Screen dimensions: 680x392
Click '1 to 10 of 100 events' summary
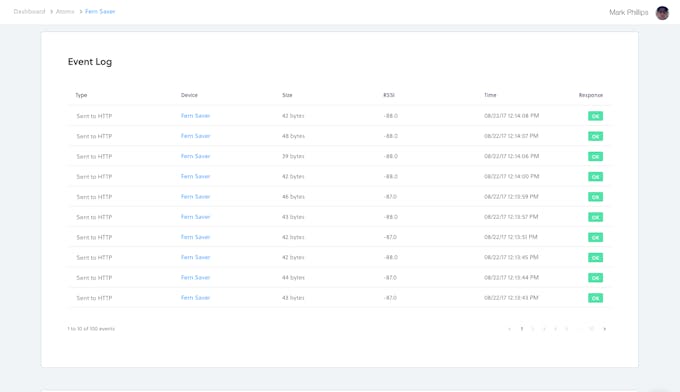coord(91,329)
